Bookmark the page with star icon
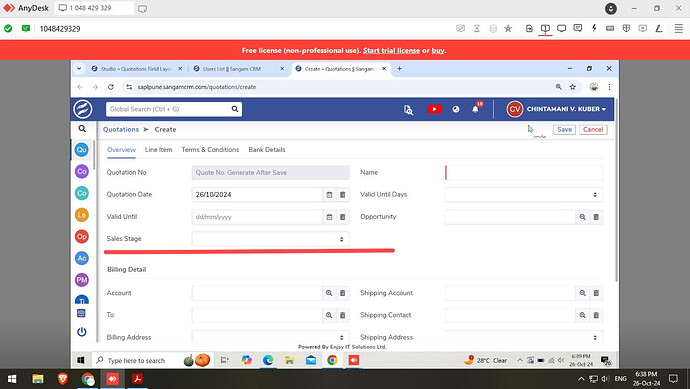Screen dimensions: 690x389 pos(573,87)
